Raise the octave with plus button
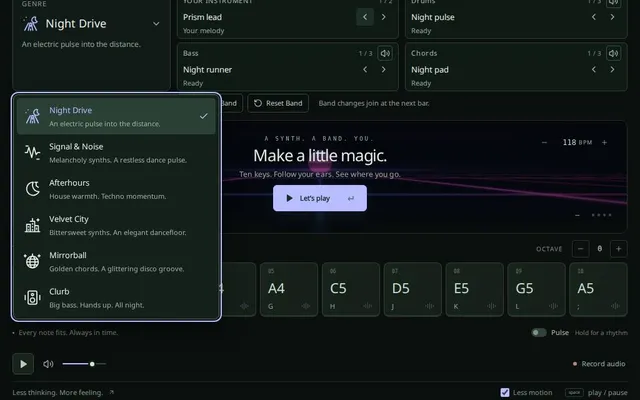The height and width of the screenshot is (400, 640). (618, 249)
